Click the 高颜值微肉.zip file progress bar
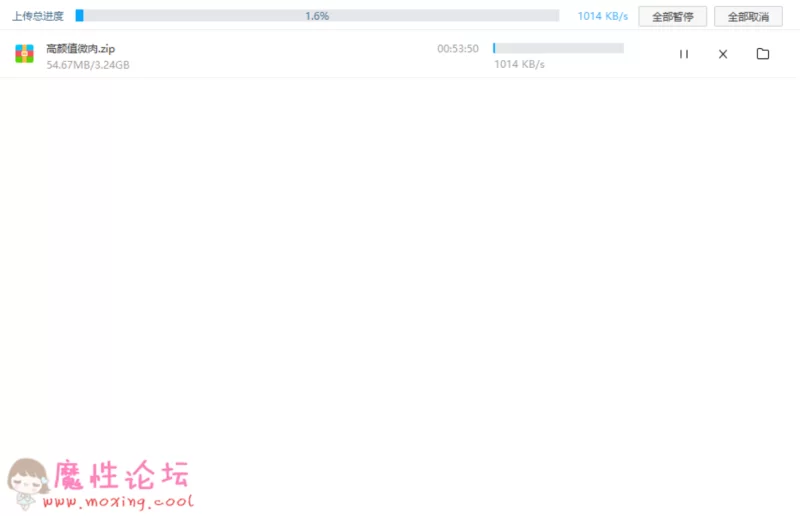The width and height of the screenshot is (800, 516). coord(558,48)
